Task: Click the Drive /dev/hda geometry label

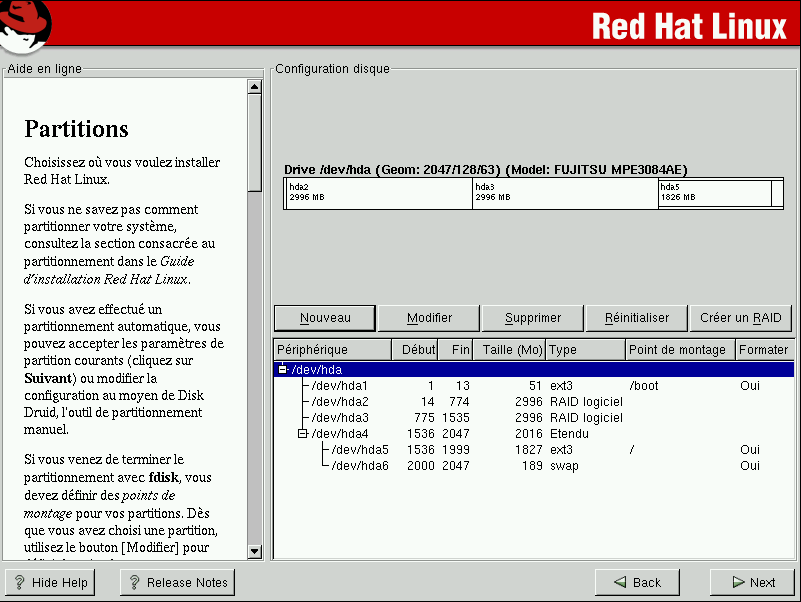Action: [x=486, y=170]
